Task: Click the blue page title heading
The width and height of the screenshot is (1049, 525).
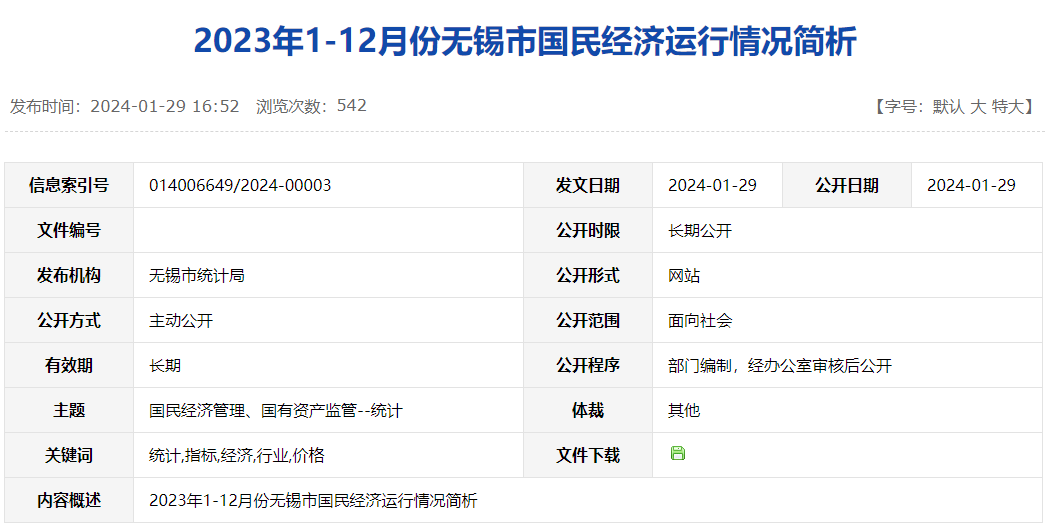Action: [x=524, y=42]
